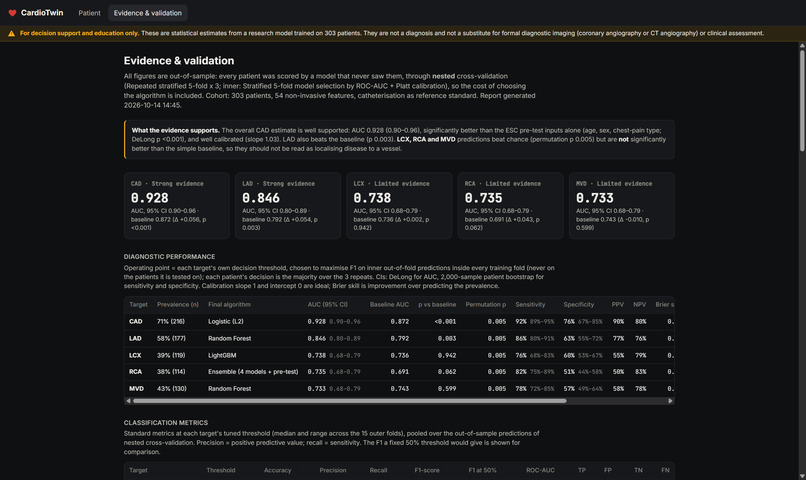
Task: Click the RCA row label in performance table
Action: pos(135,372)
